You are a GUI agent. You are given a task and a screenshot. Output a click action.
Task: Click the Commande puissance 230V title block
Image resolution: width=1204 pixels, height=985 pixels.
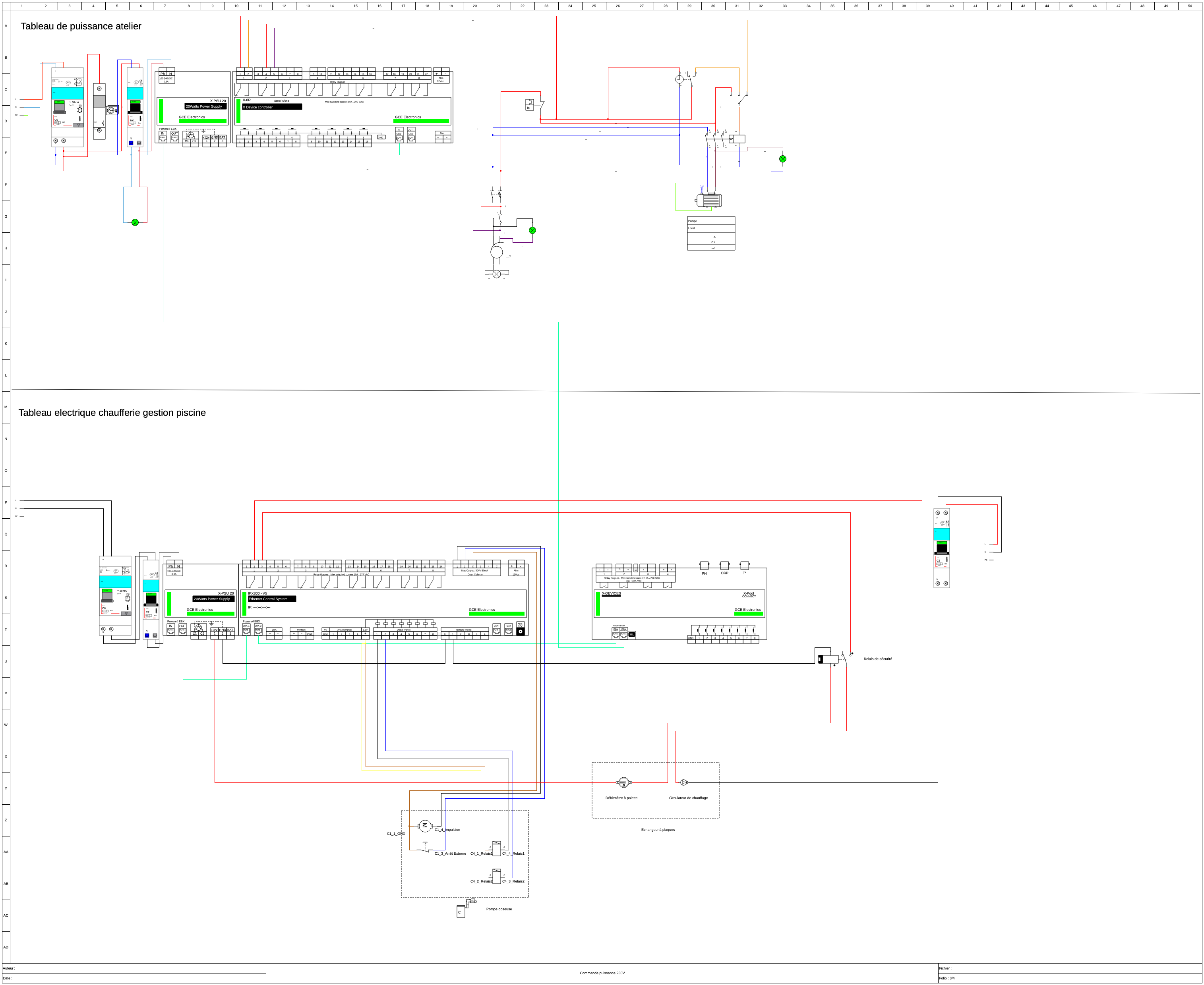click(602, 973)
